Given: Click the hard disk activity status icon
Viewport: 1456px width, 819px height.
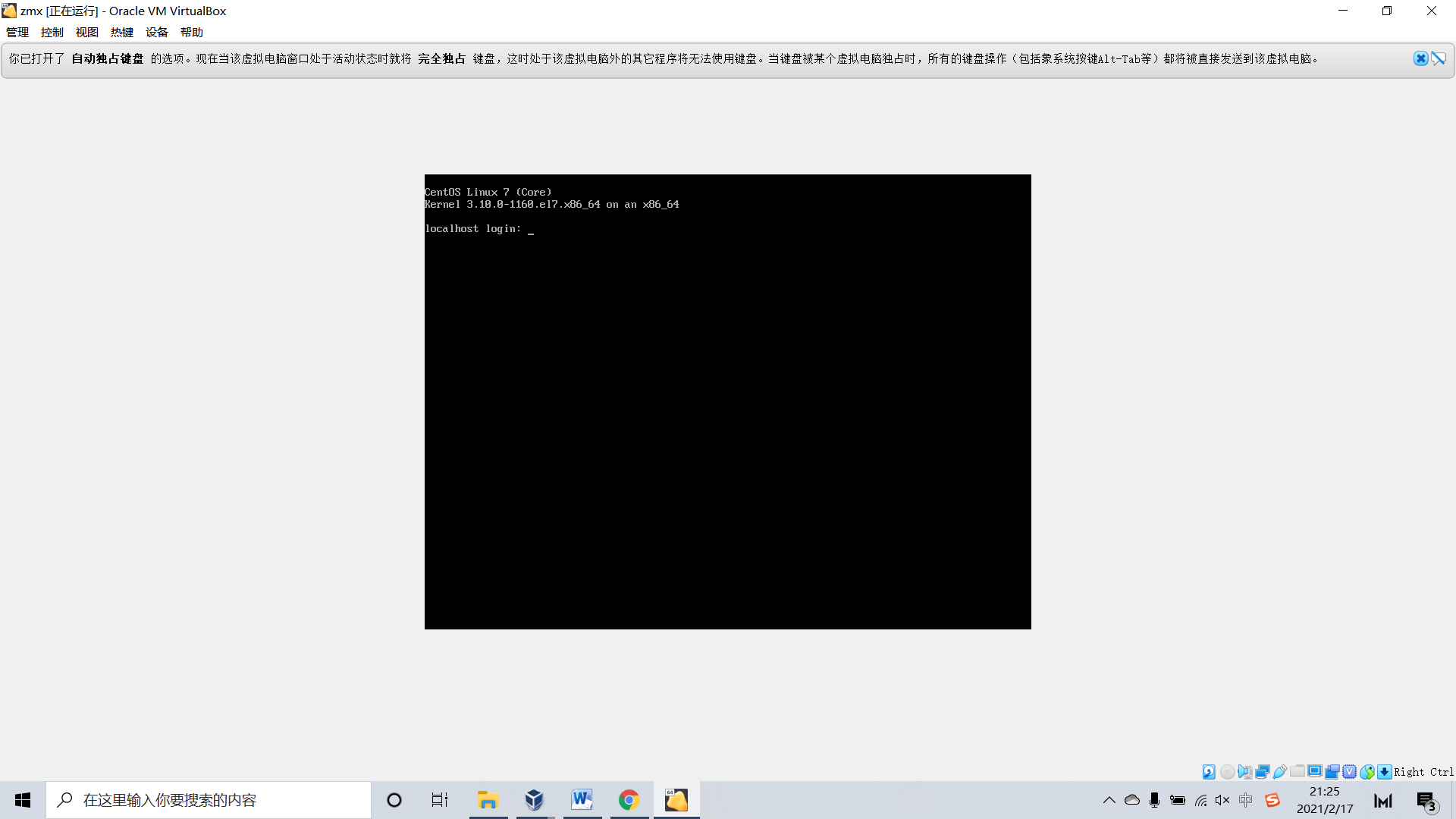Looking at the screenshot, I should click(1209, 772).
